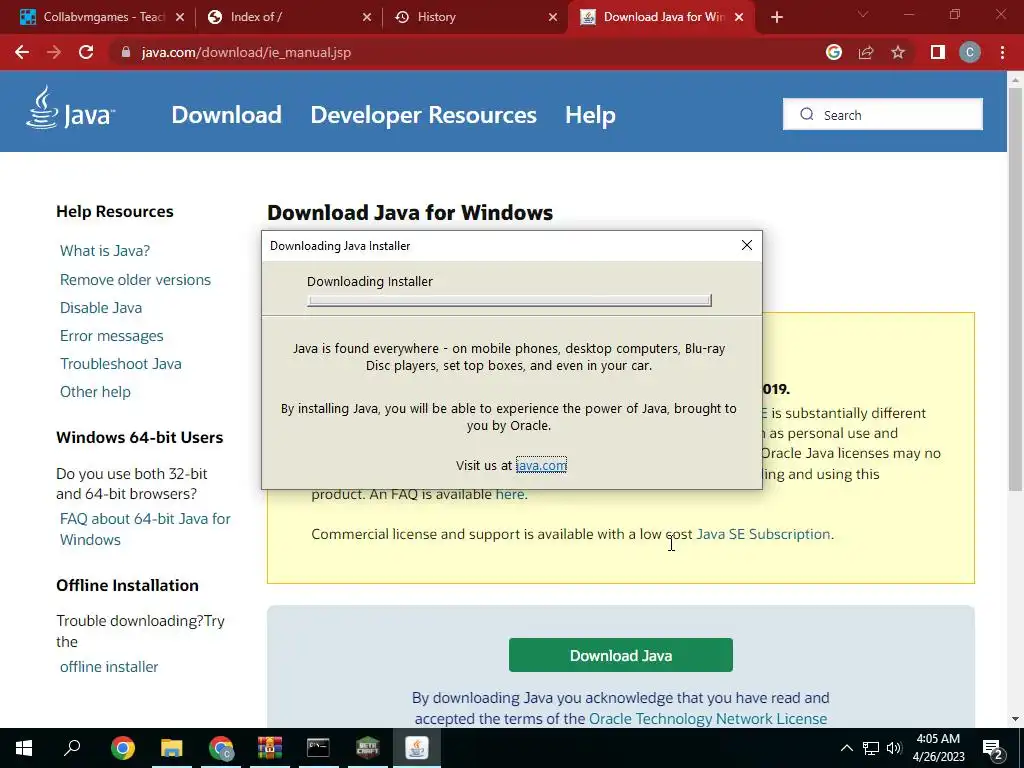Screen dimensions: 1024x768
Task: Open second Chrome profile taskbar icon
Action: coord(221,748)
